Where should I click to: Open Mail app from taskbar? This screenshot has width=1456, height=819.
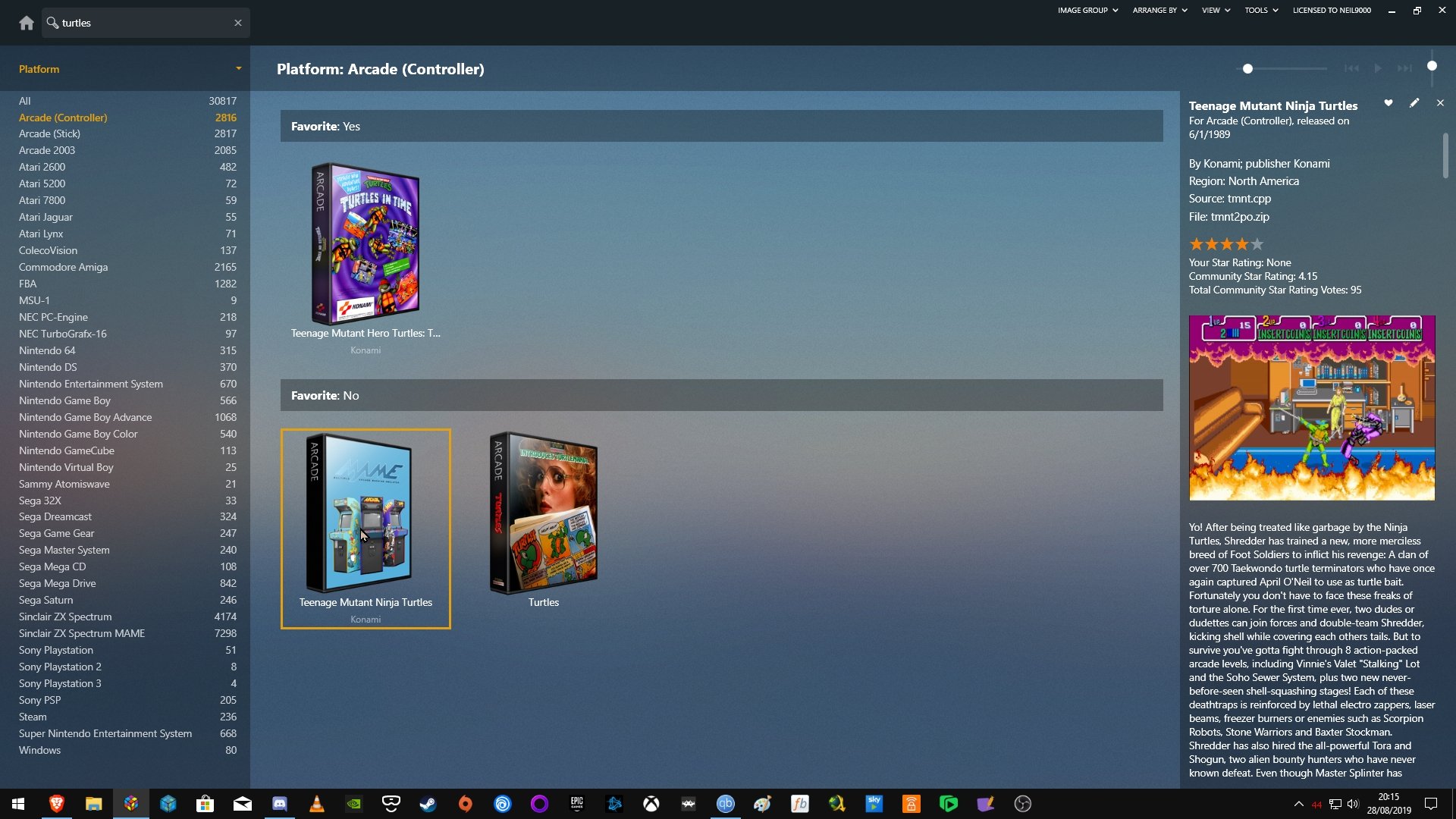pos(242,804)
